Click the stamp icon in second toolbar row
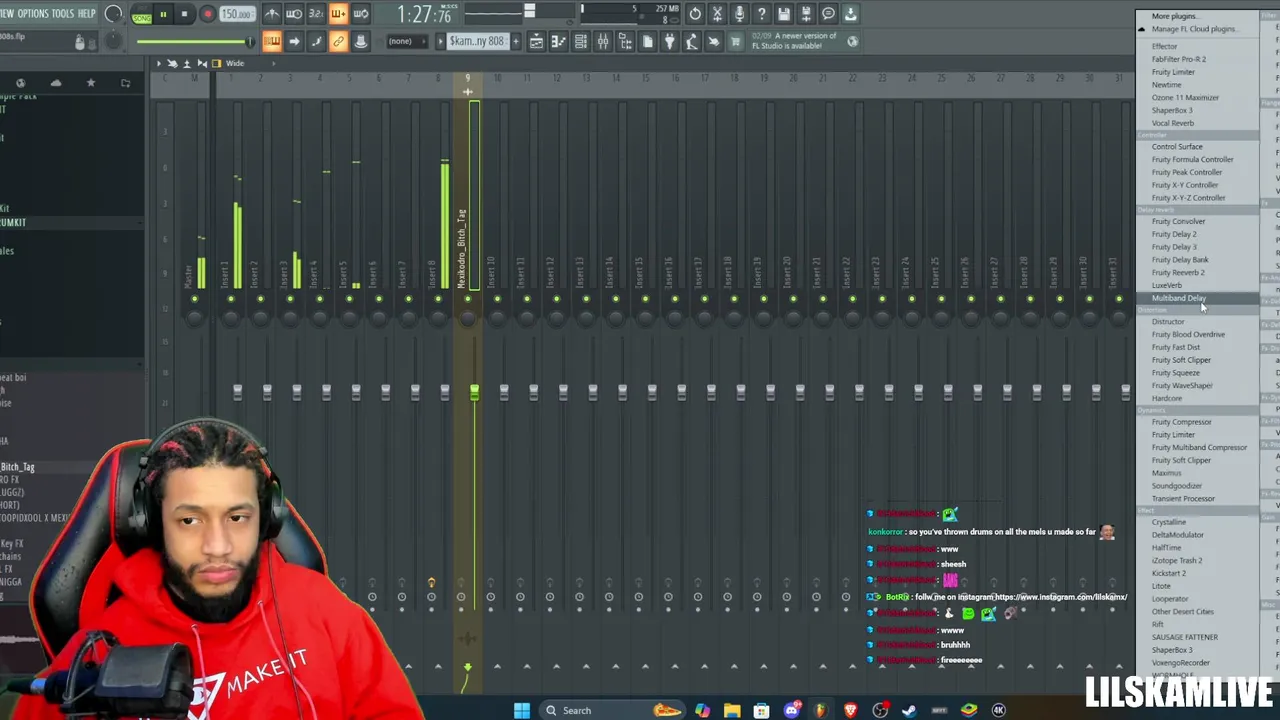Screen dimensions: 1280x720 [360, 41]
